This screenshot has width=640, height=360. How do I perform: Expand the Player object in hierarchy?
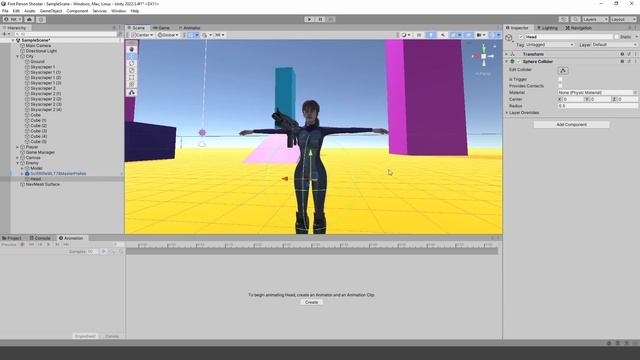[x=18, y=147]
